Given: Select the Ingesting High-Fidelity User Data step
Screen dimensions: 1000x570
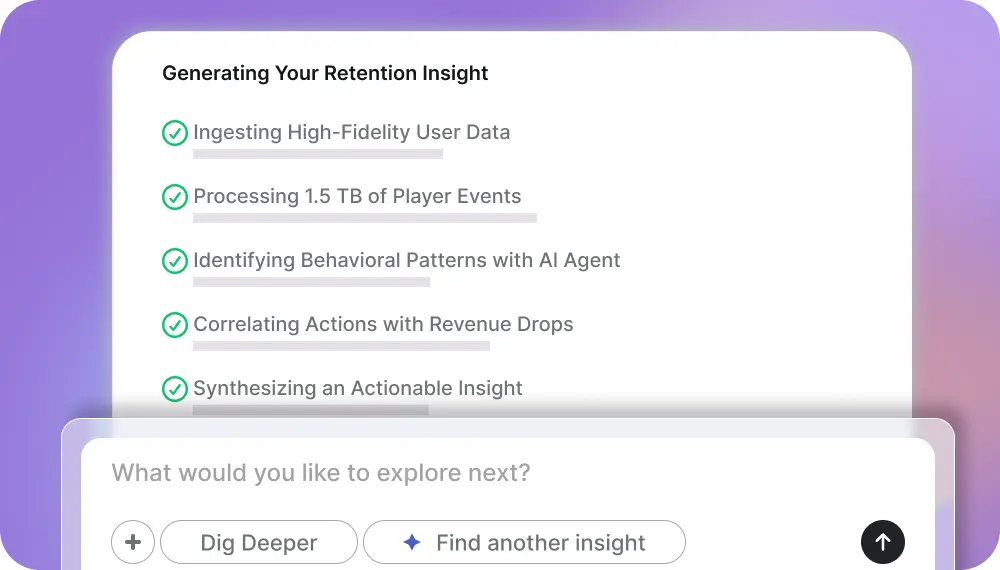Looking at the screenshot, I should (351, 132).
